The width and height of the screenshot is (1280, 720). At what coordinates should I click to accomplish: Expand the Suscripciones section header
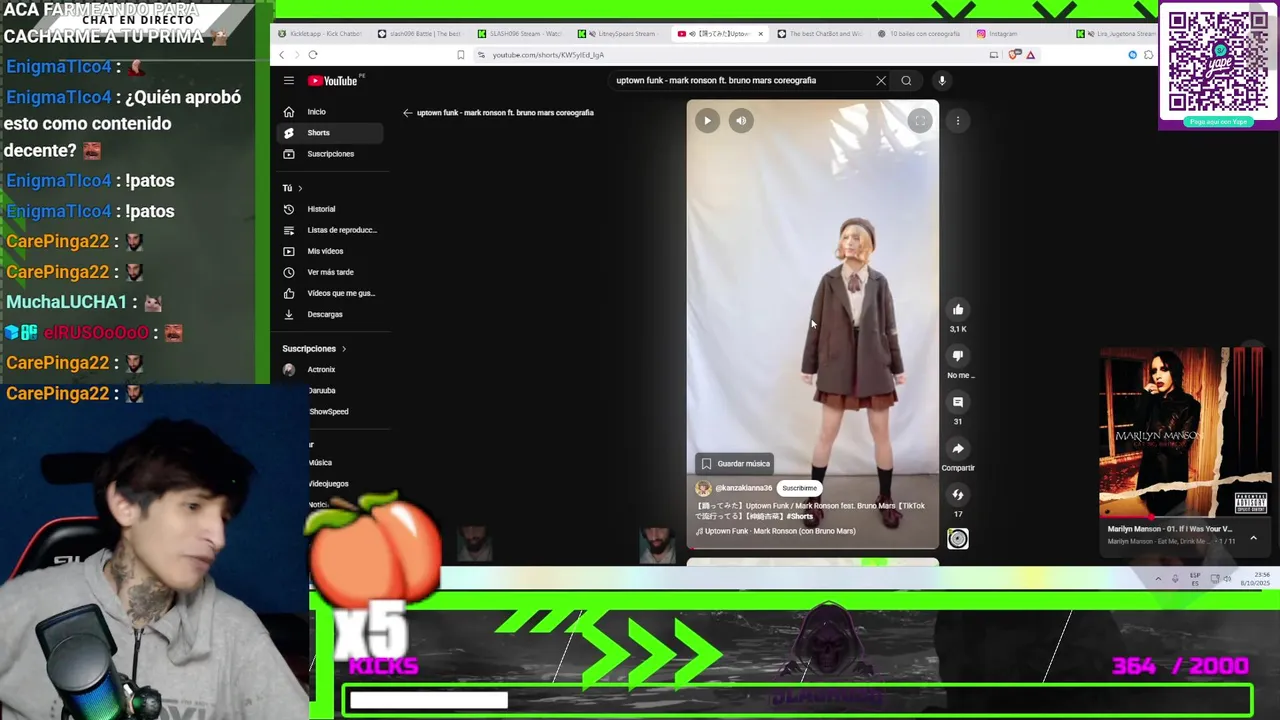coord(314,349)
